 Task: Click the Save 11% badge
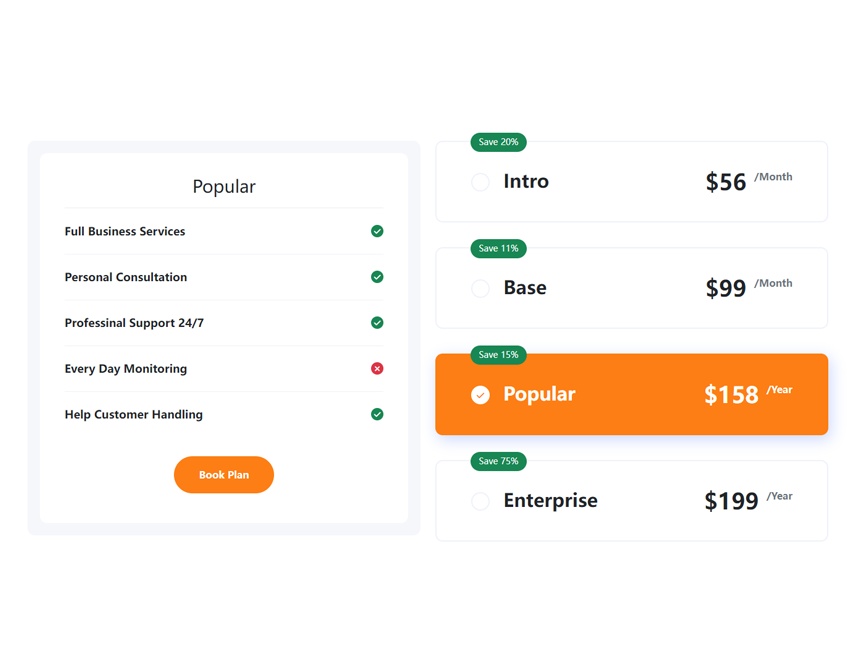[498, 249]
